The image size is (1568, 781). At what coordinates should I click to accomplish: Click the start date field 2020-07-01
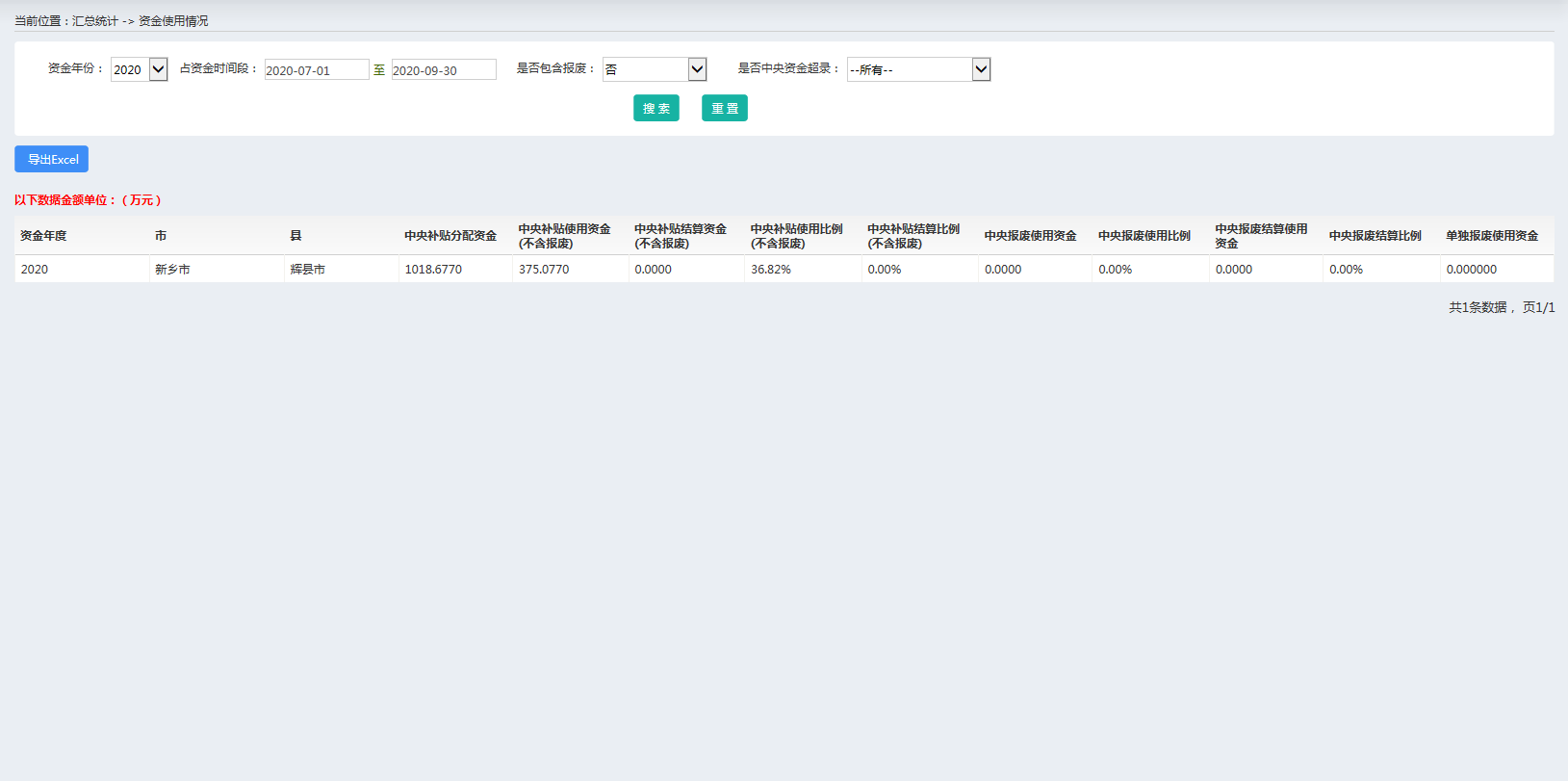click(x=317, y=70)
